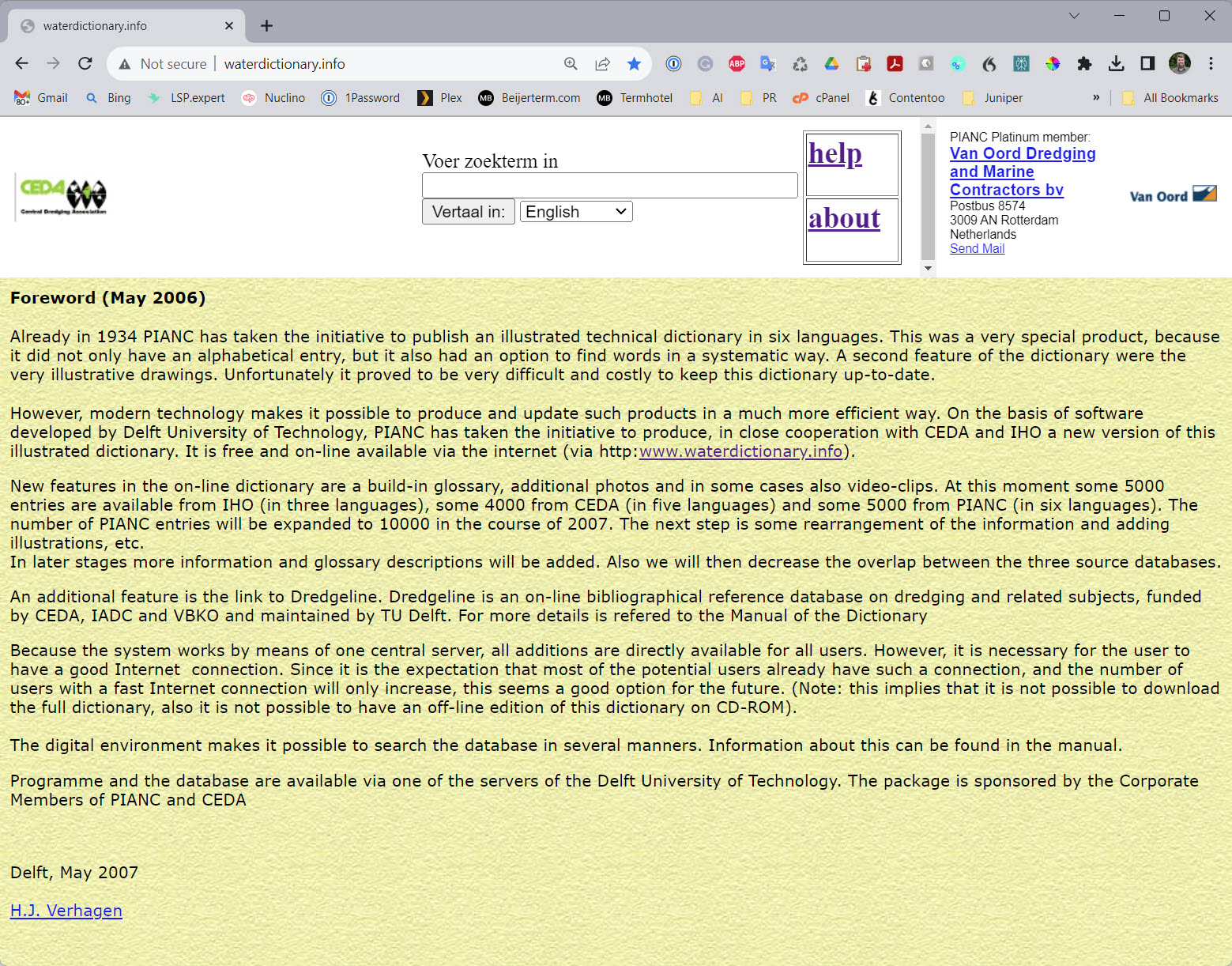
Task: Expand the hidden bookmarks overflow chevron
Action: point(1096,98)
